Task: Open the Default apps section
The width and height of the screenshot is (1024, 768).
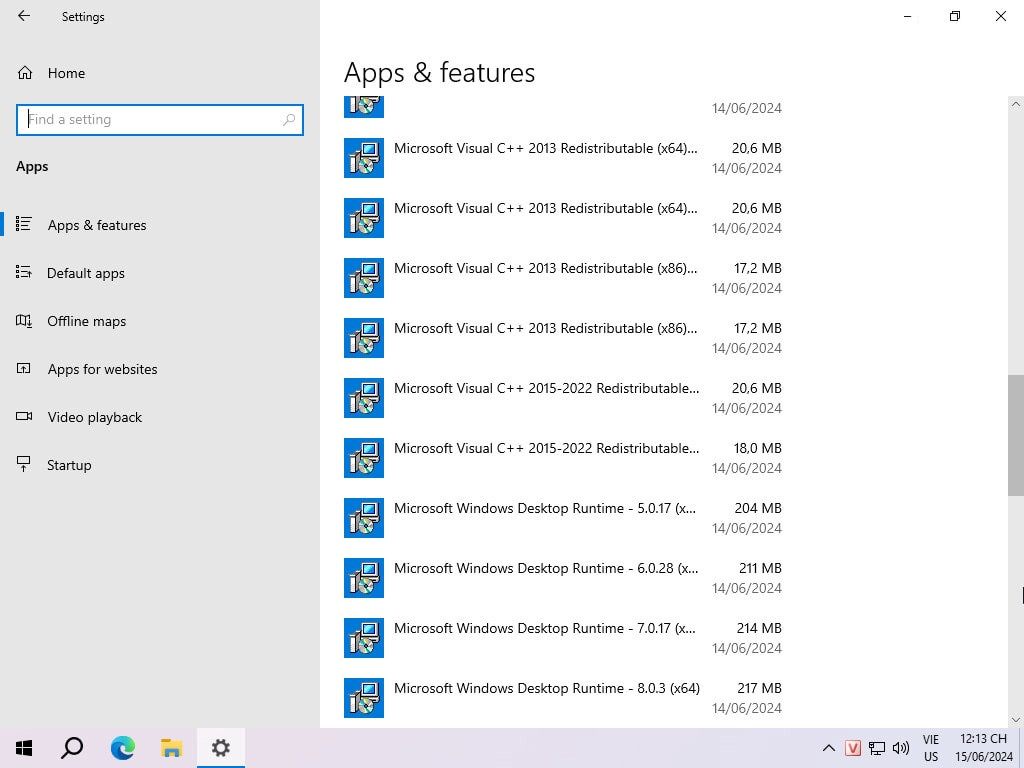Action: tap(86, 273)
